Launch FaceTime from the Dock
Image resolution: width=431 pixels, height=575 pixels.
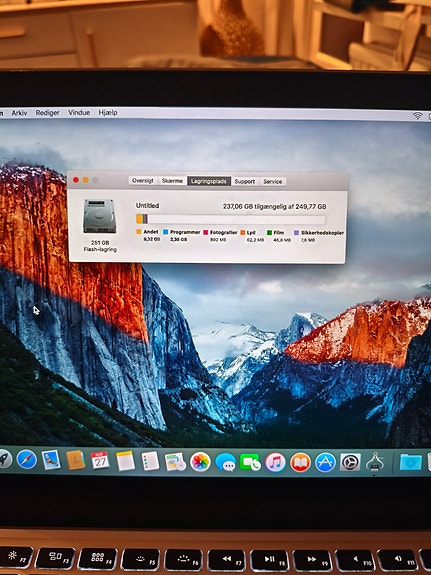(250, 462)
